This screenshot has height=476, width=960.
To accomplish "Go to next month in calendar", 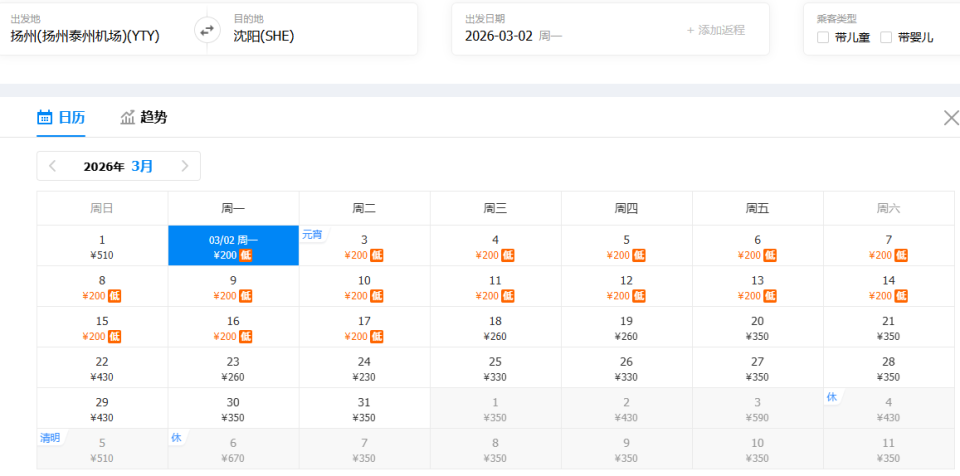I will pyautogui.click(x=185, y=166).
